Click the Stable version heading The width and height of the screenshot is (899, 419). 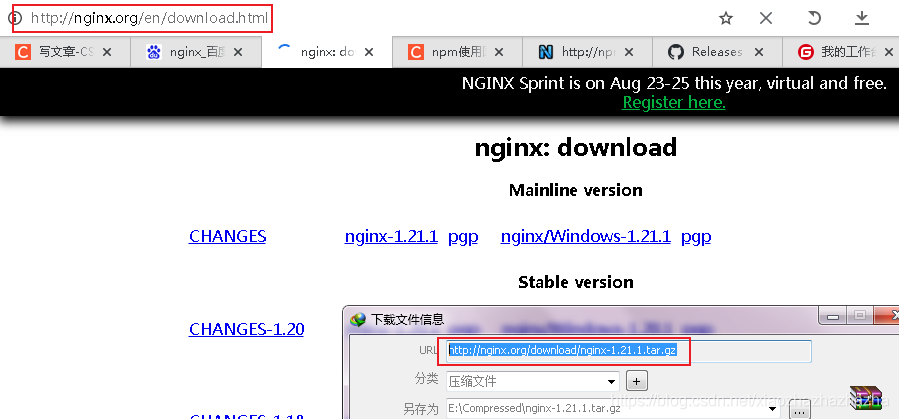point(576,282)
